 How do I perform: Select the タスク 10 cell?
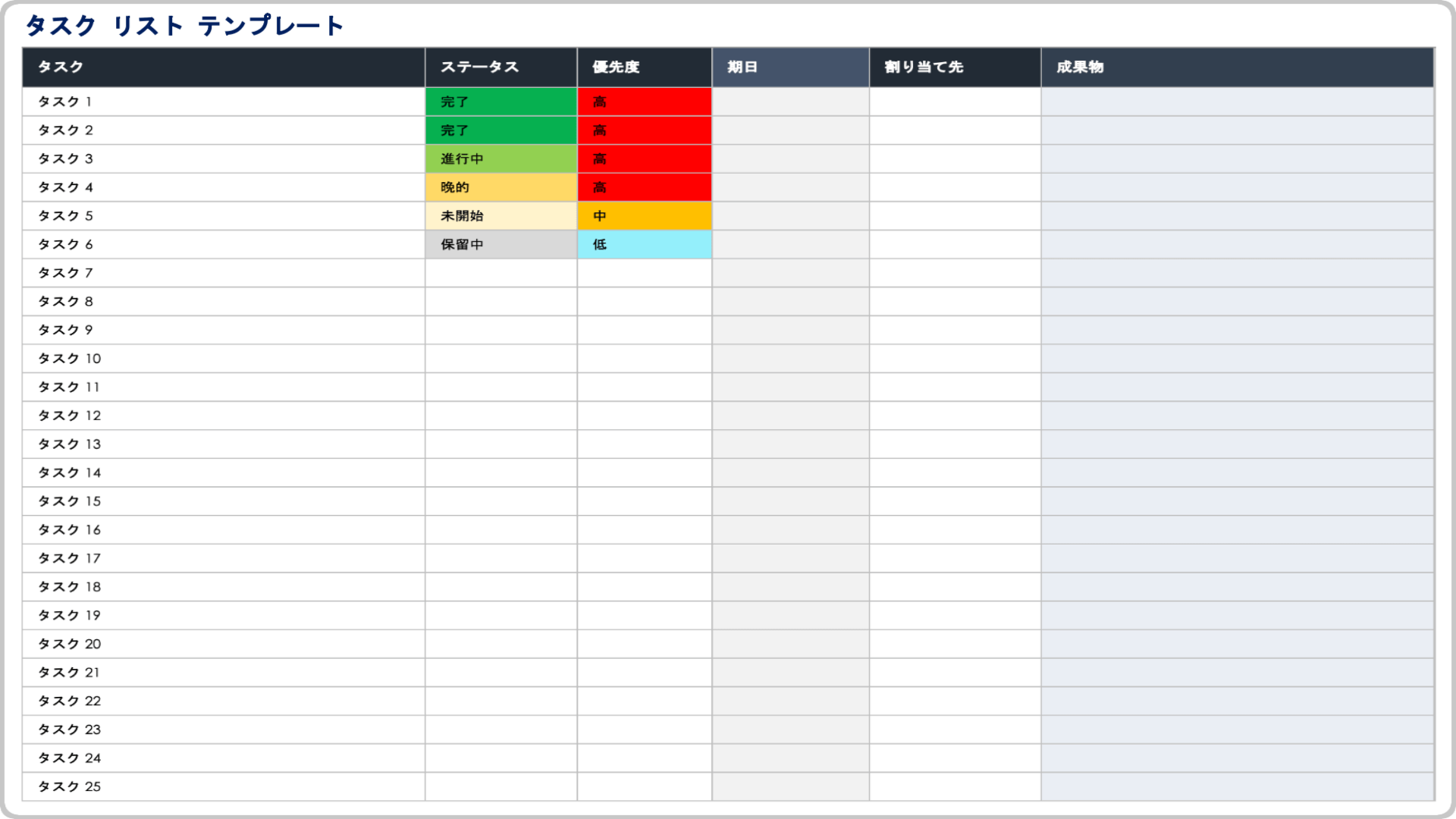coord(224,359)
